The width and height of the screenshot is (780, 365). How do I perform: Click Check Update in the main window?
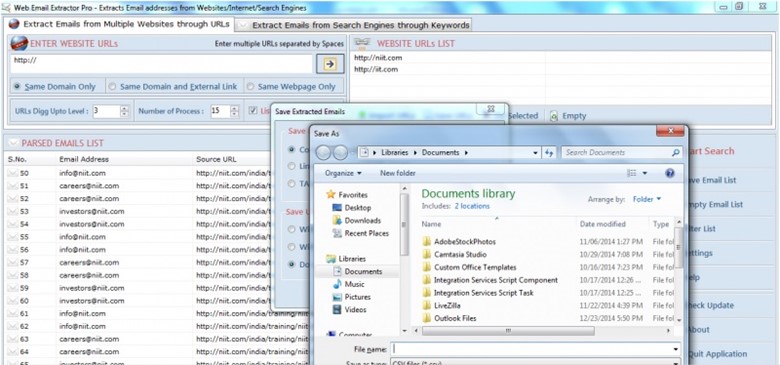point(710,305)
